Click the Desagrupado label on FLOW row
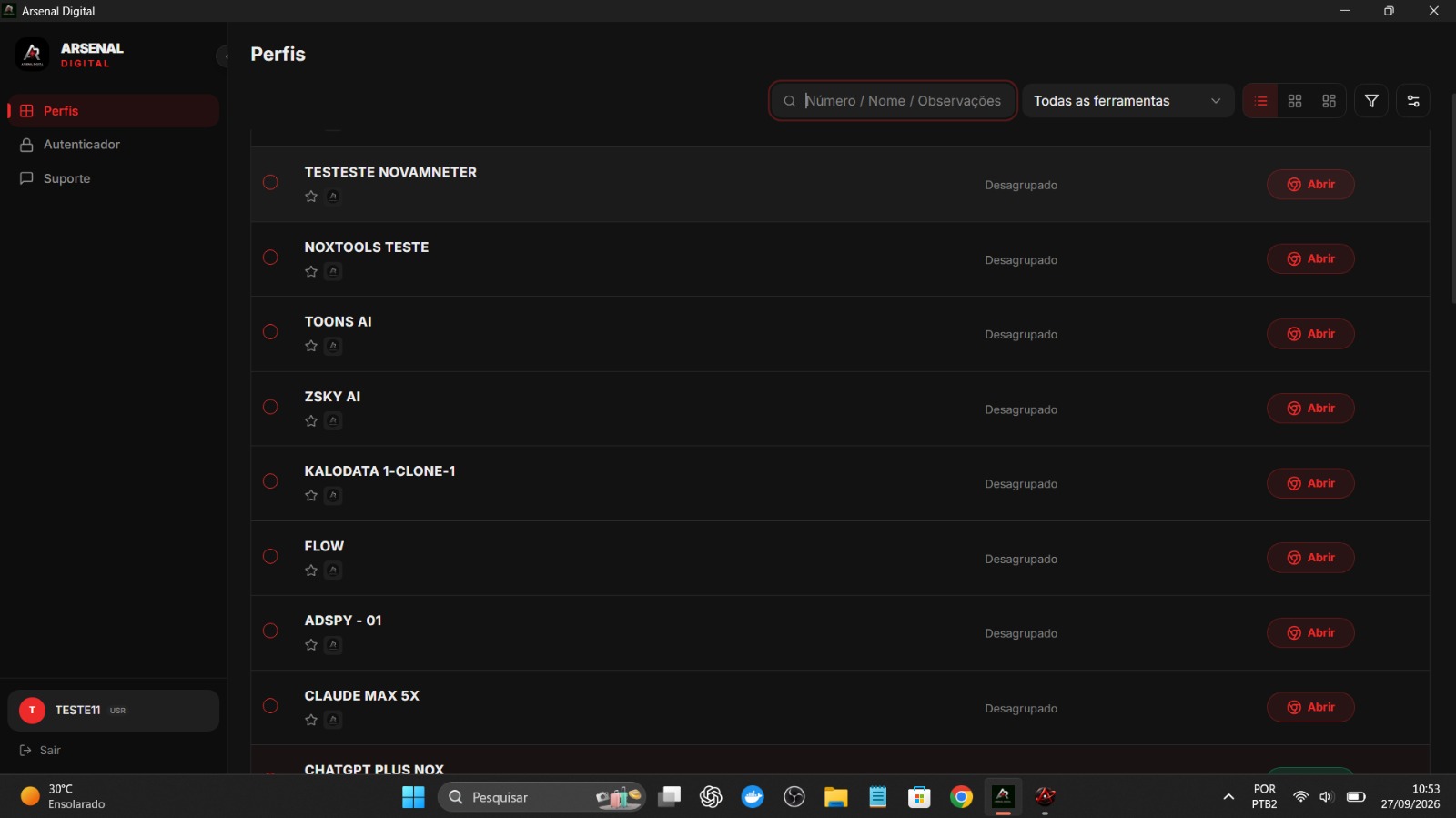Screen dimensions: 1456x818 coord(1021,560)
